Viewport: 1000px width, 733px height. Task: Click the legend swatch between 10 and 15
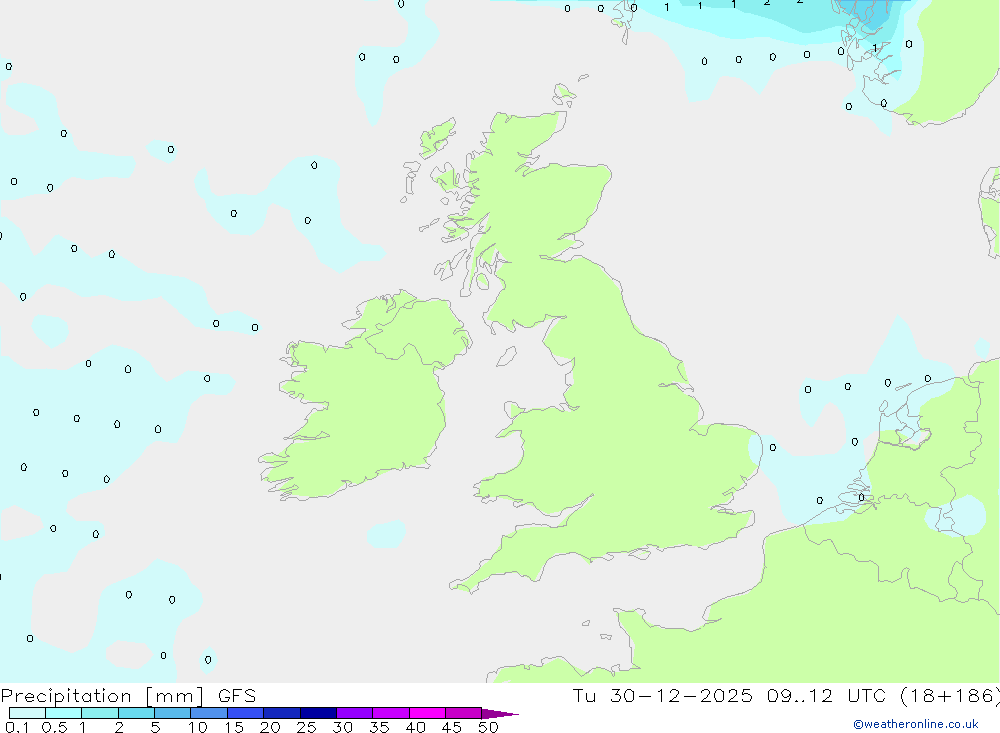point(209,713)
